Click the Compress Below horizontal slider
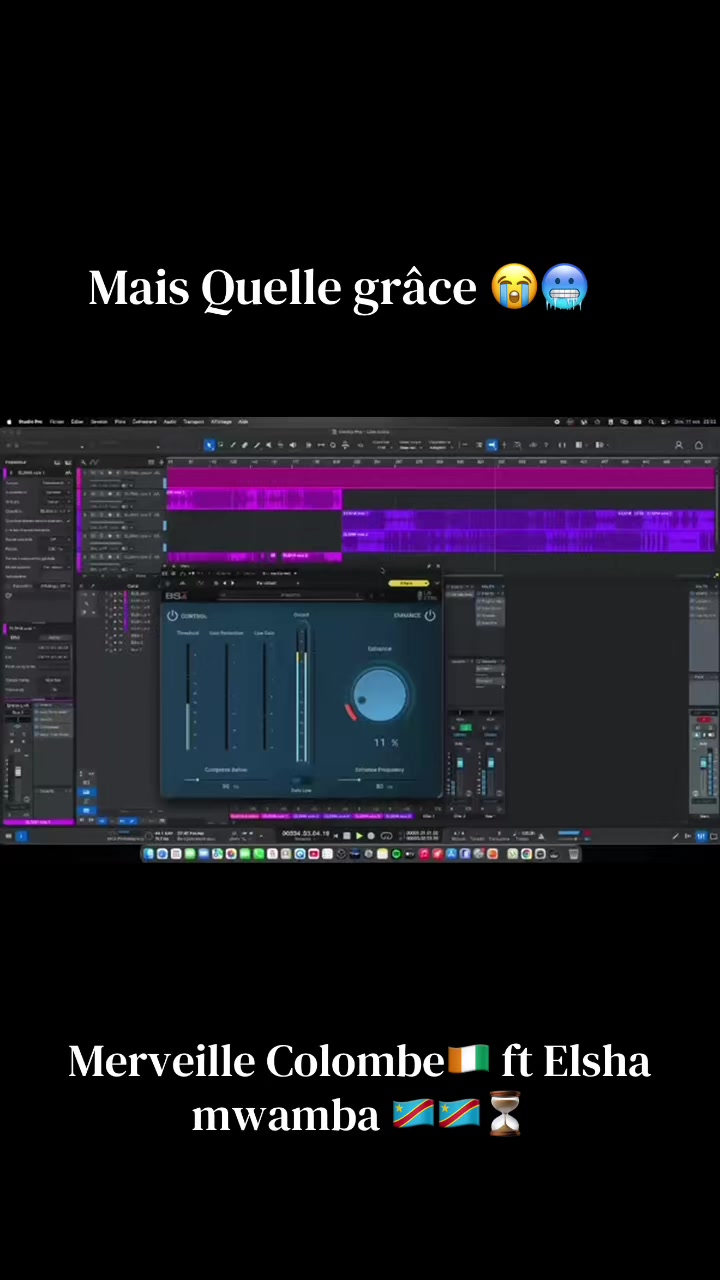Screen dimensions: 720x1280 pos(225,779)
